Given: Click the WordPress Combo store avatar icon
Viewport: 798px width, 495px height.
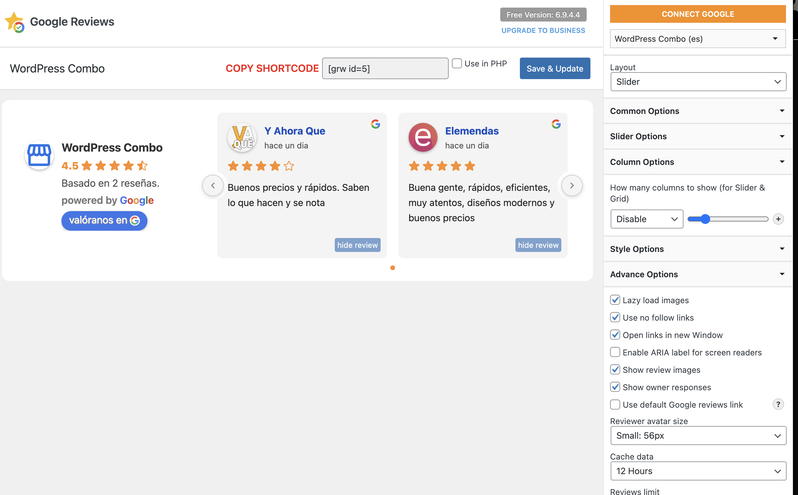Looking at the screenshot, I should pyautogui.click(x=39, y=155).
